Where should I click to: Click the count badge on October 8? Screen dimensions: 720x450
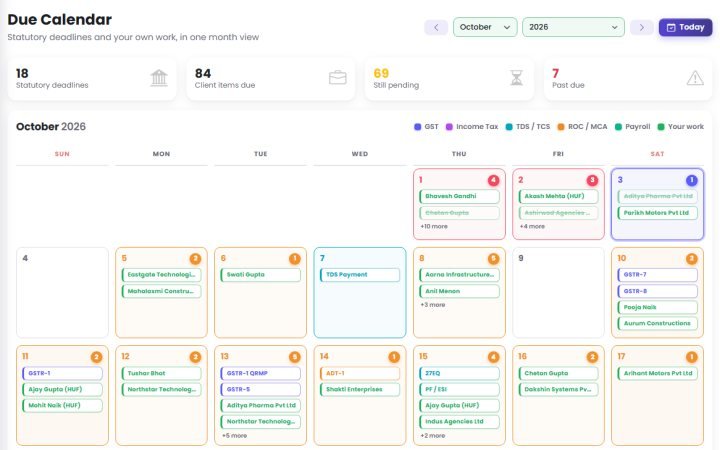point(493,259)
